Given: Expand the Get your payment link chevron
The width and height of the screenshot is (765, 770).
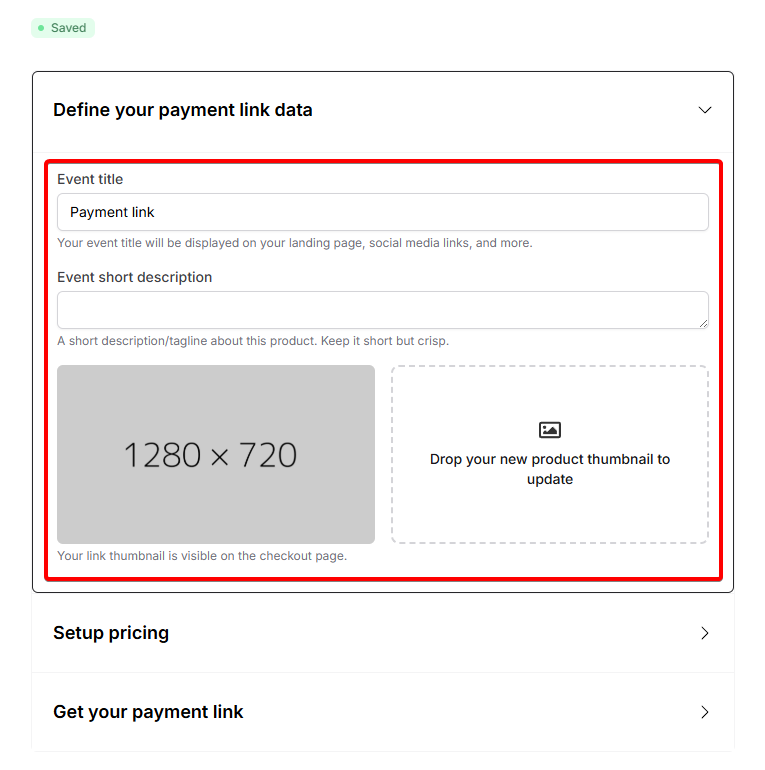Looking at the screenshot, I should (705, 712).
